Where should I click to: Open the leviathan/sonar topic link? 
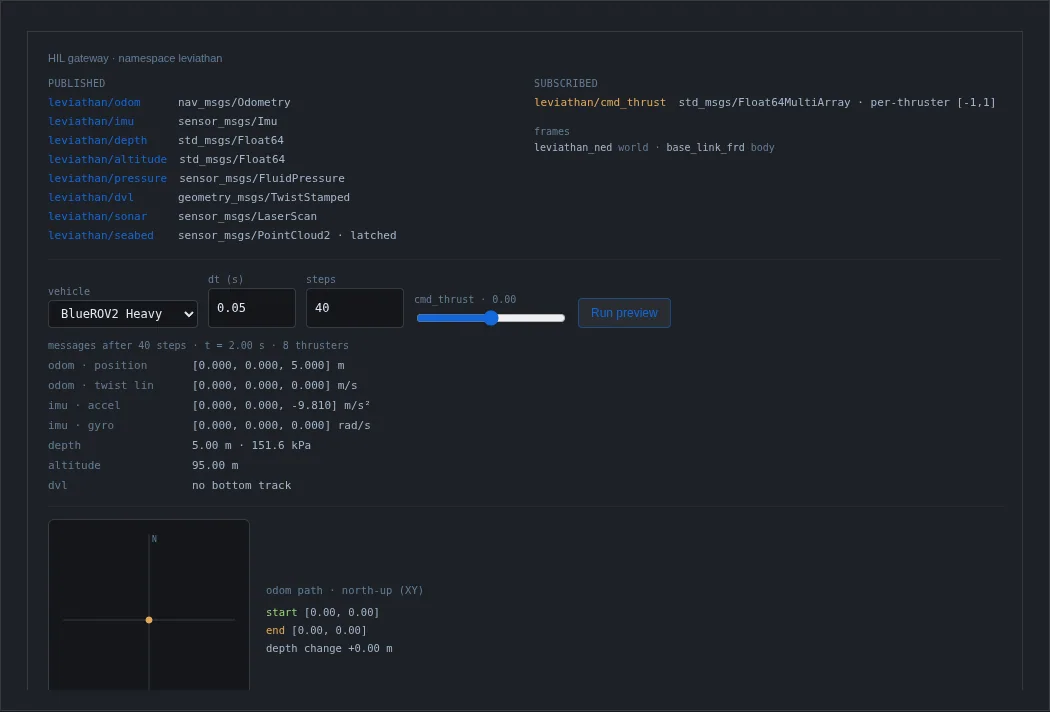(98, 216)
